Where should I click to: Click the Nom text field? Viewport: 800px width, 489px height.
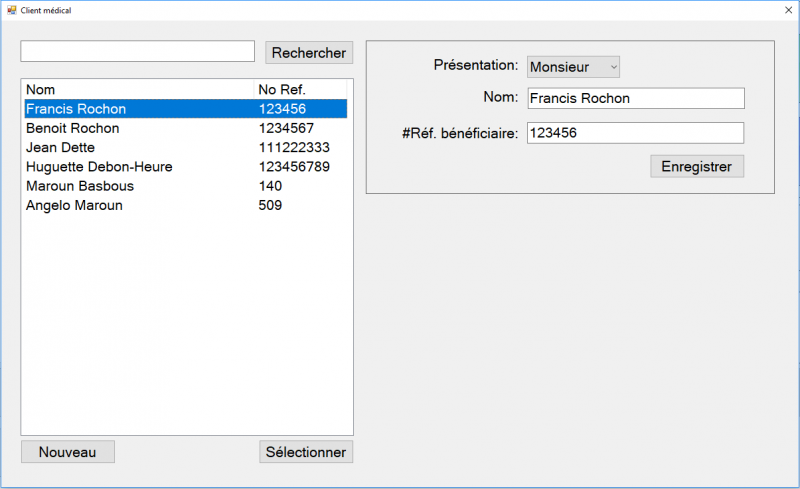[635, 98]
